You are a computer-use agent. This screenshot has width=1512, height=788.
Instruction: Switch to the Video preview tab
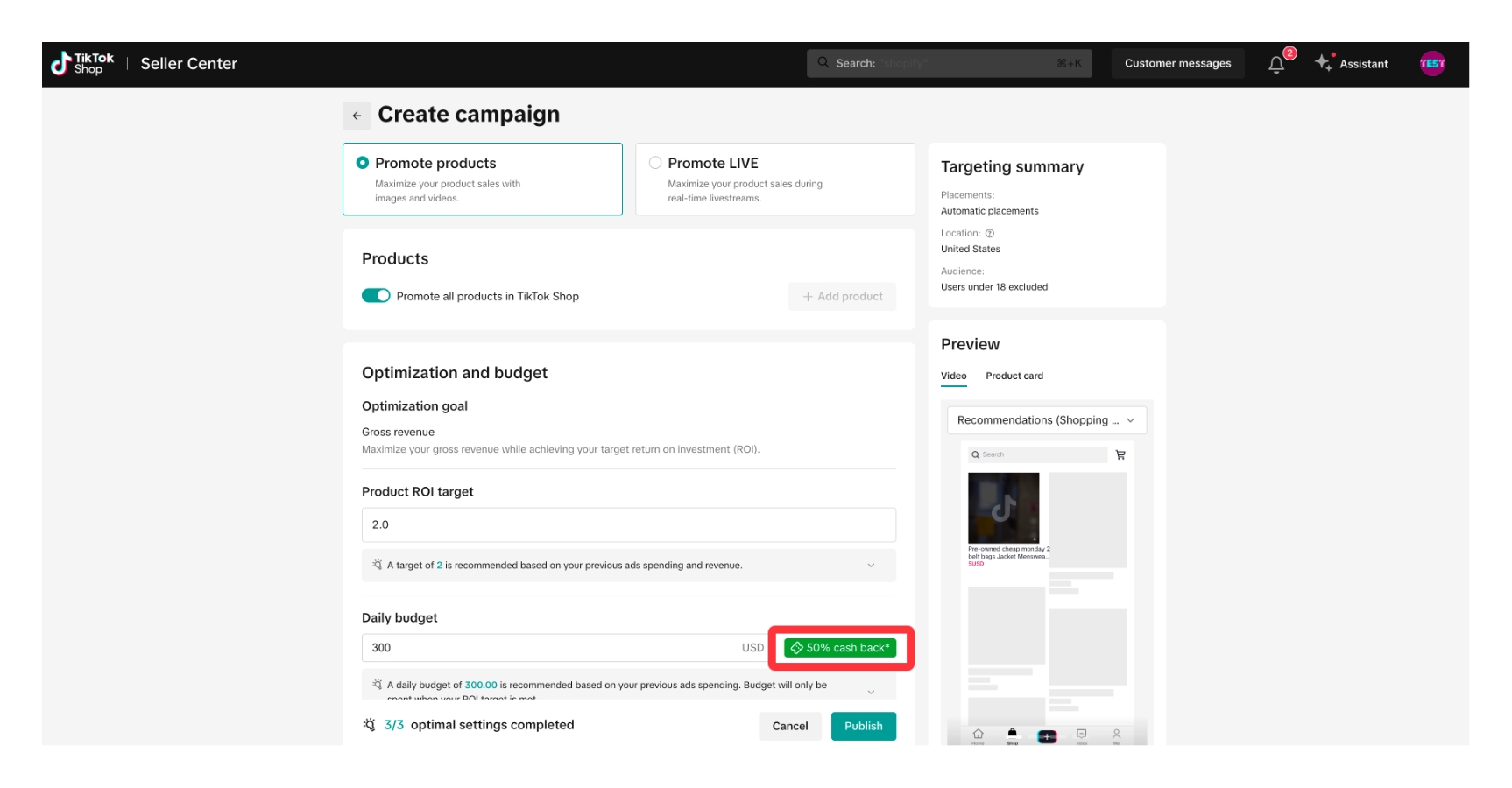953,376
